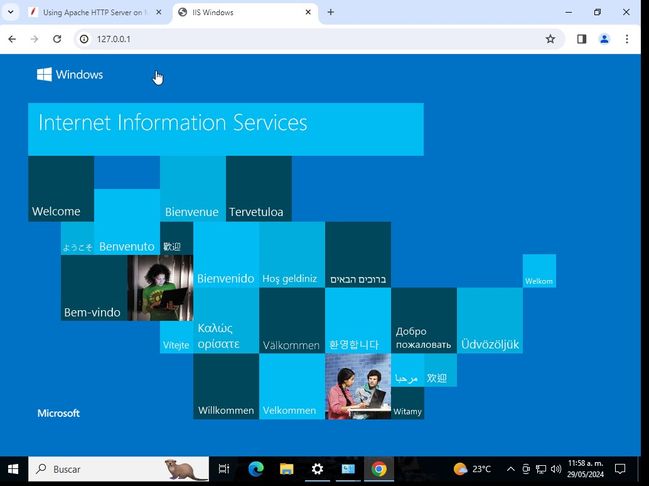Click photo of woman holding laptop

tap(160, 288)
